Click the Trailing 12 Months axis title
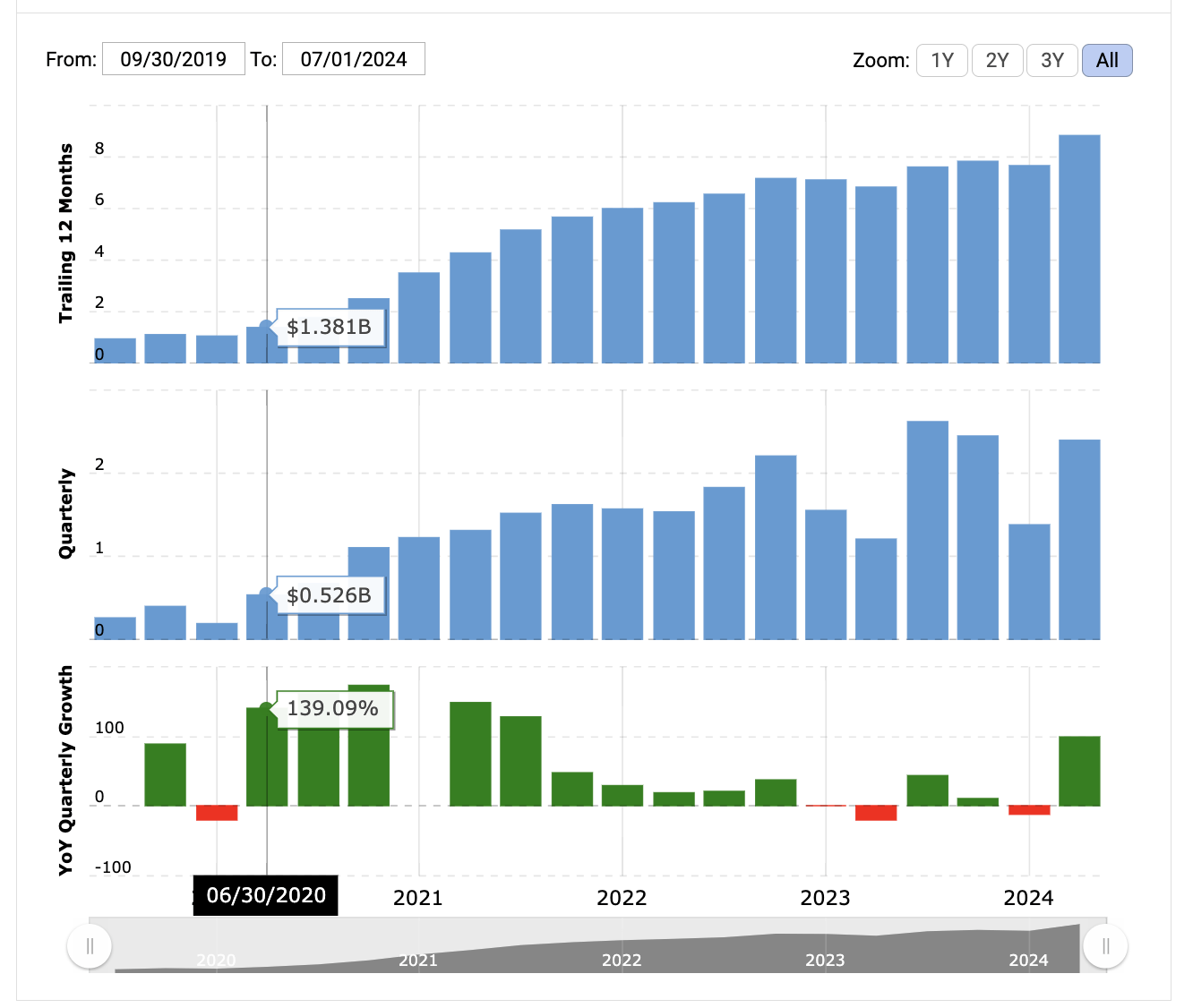The width and height of the screenshot is (1193, 1008). point(66,233)
